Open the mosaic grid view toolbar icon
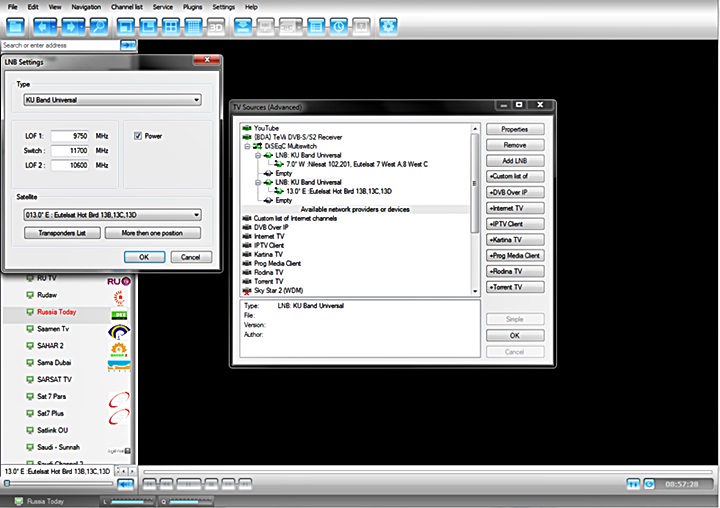Viewport: 720px width, 508px height. tap(194, 26)
